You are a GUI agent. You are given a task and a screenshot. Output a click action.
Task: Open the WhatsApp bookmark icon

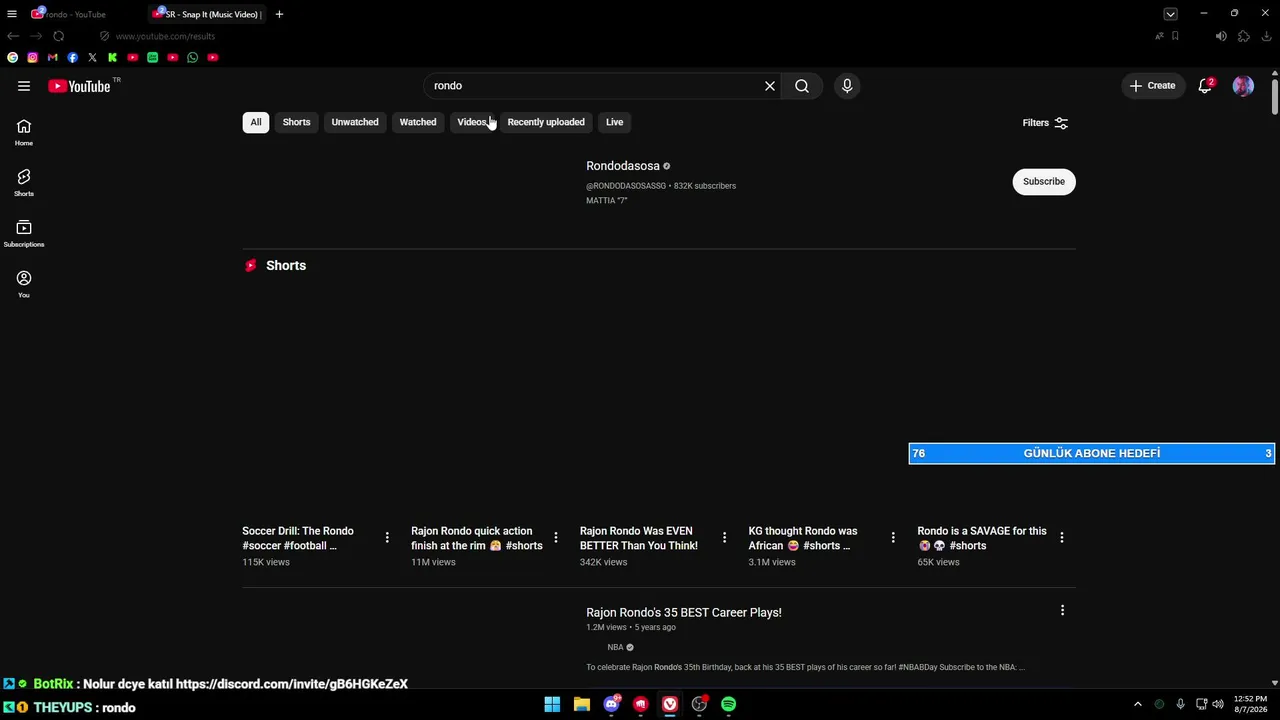click(193, 58)
